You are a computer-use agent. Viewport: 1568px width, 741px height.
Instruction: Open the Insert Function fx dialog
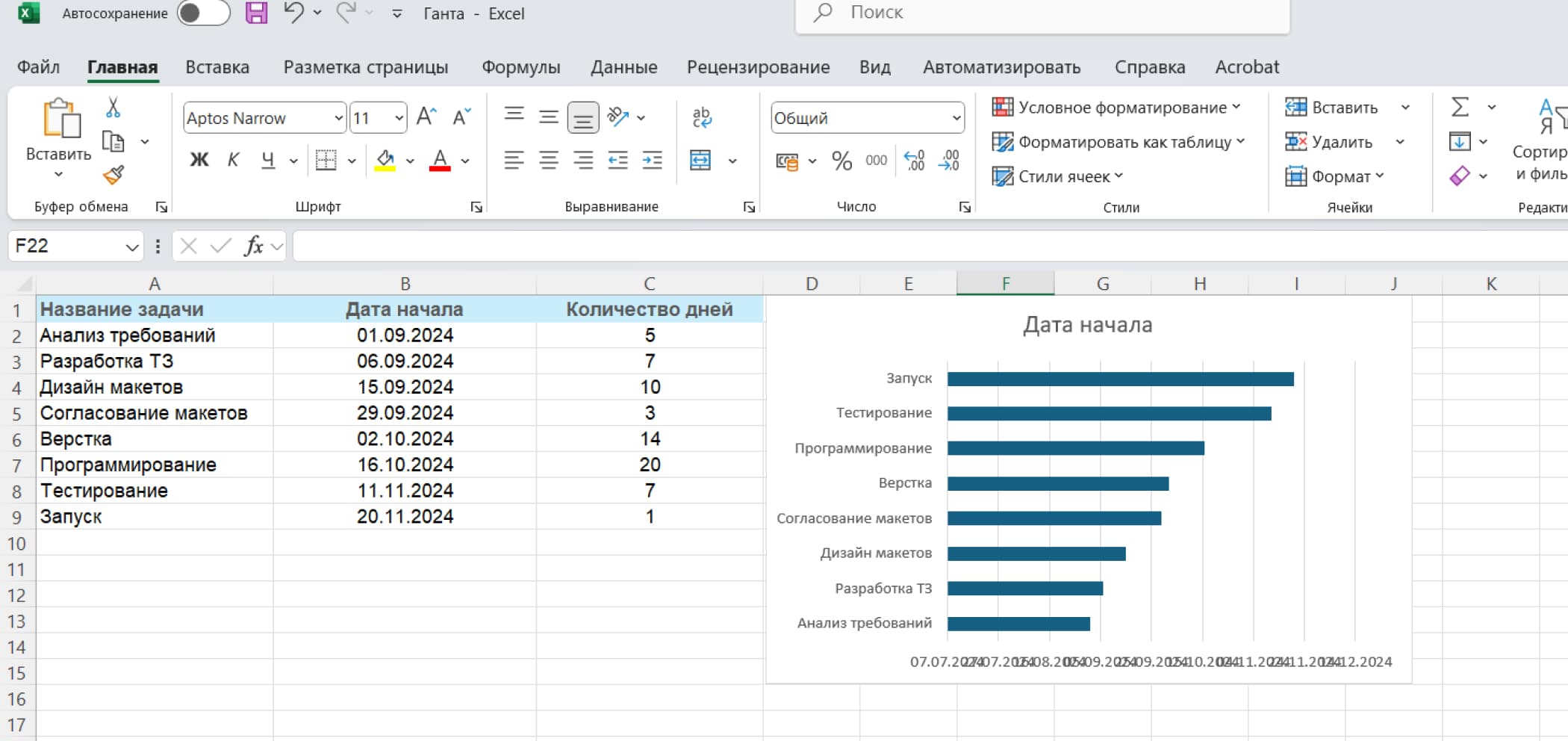254,246
